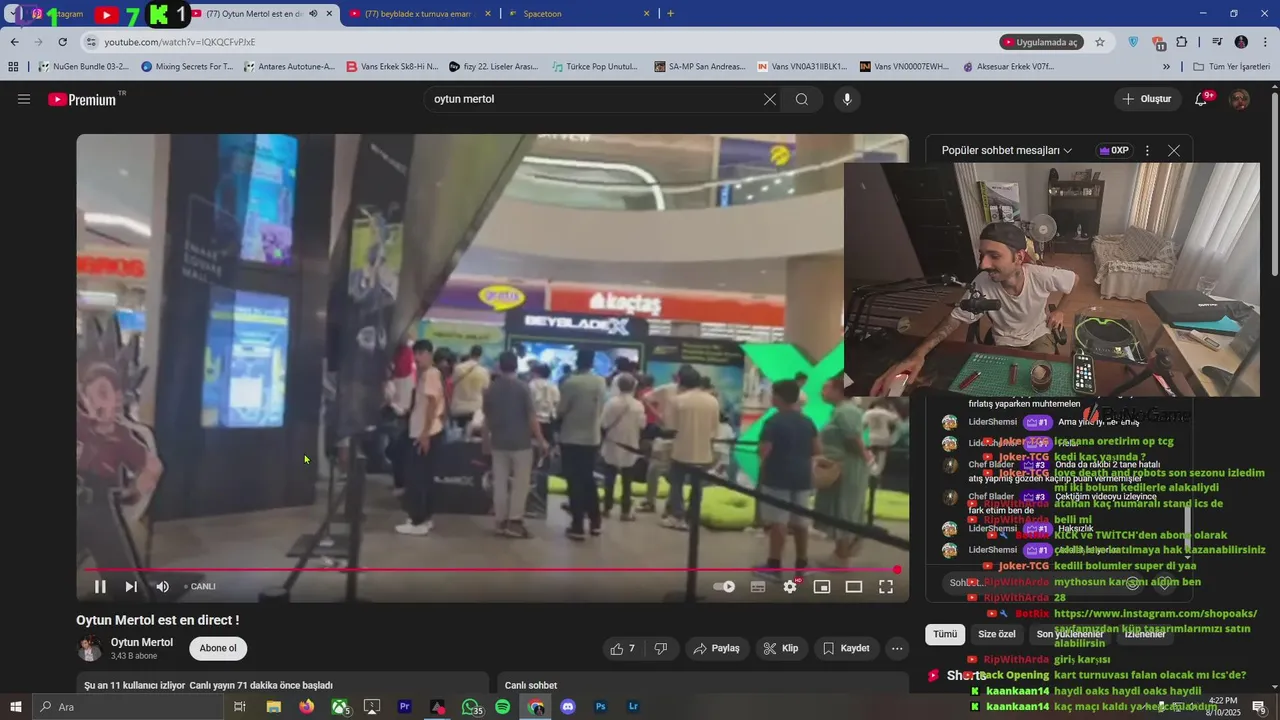Open the Chrome extensions puzzle icon
This screenshot has width=1280, height=720.
tap(1182, 42)
